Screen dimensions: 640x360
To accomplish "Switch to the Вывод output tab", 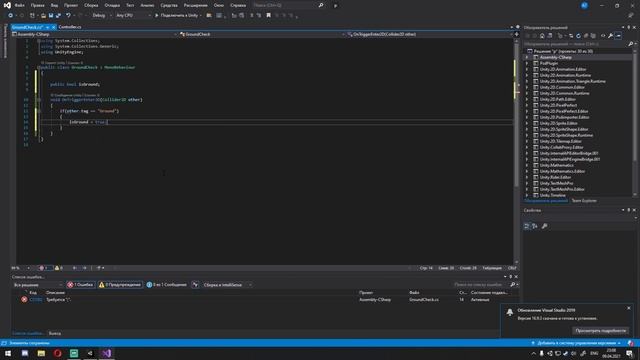I will pos(55,333).
